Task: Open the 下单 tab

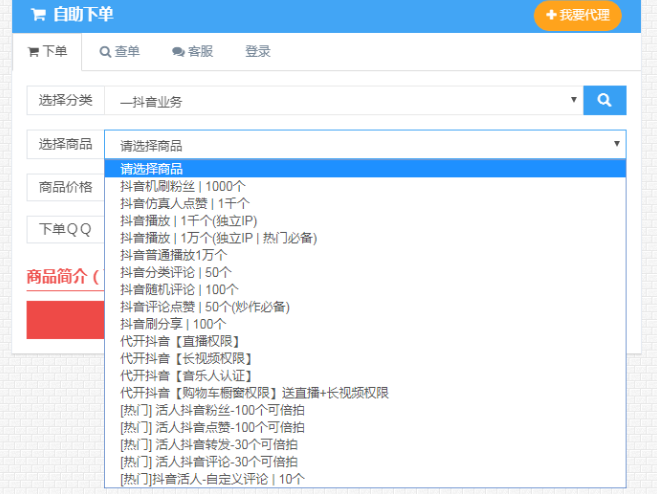Action: click(47, 52)
